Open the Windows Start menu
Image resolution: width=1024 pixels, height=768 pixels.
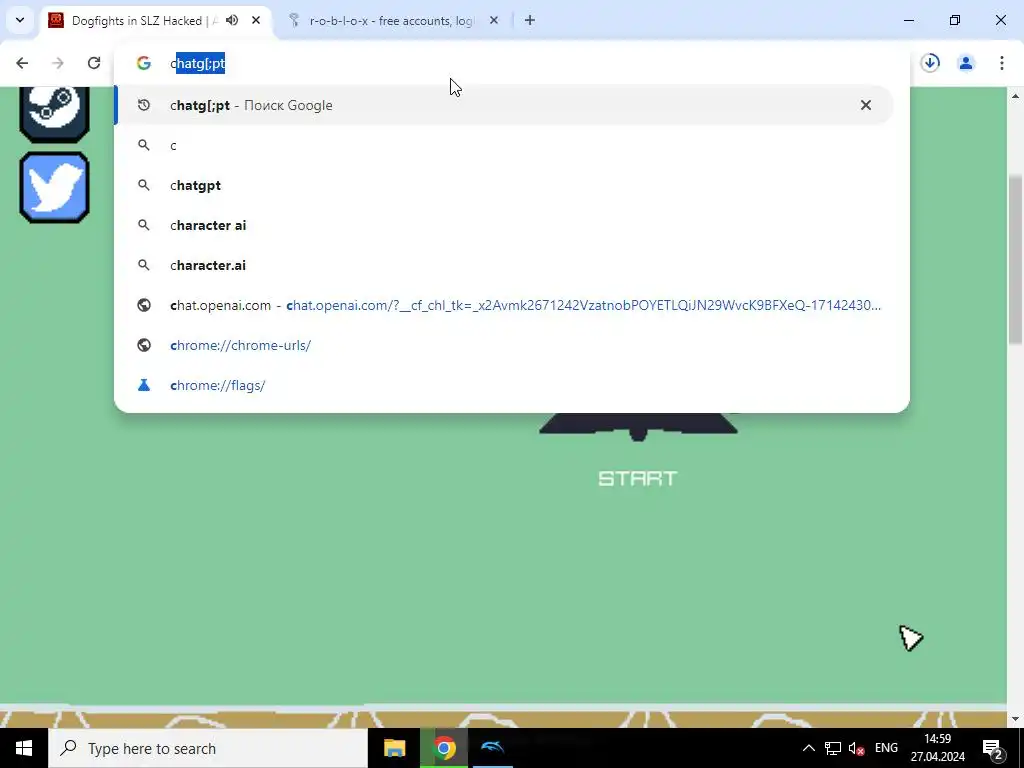coord(24,748)
